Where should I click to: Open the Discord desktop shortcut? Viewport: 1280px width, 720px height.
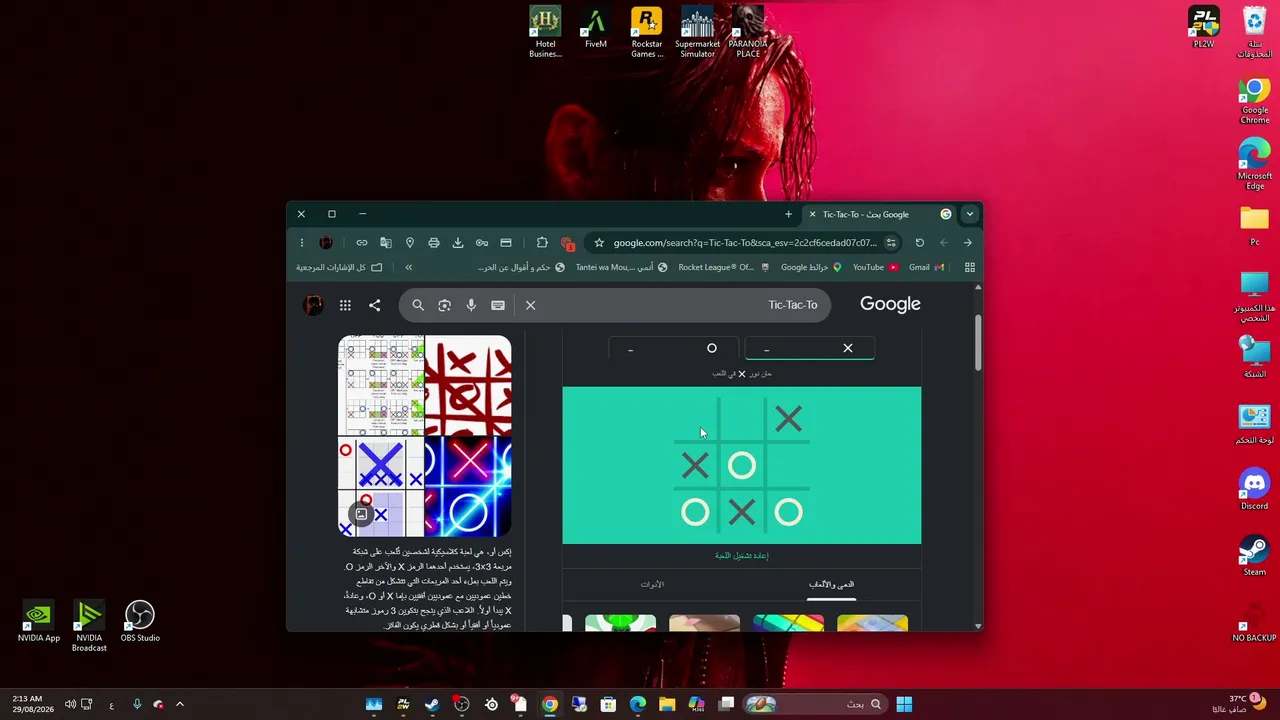pyautogui.click(x=1254, y=489)
